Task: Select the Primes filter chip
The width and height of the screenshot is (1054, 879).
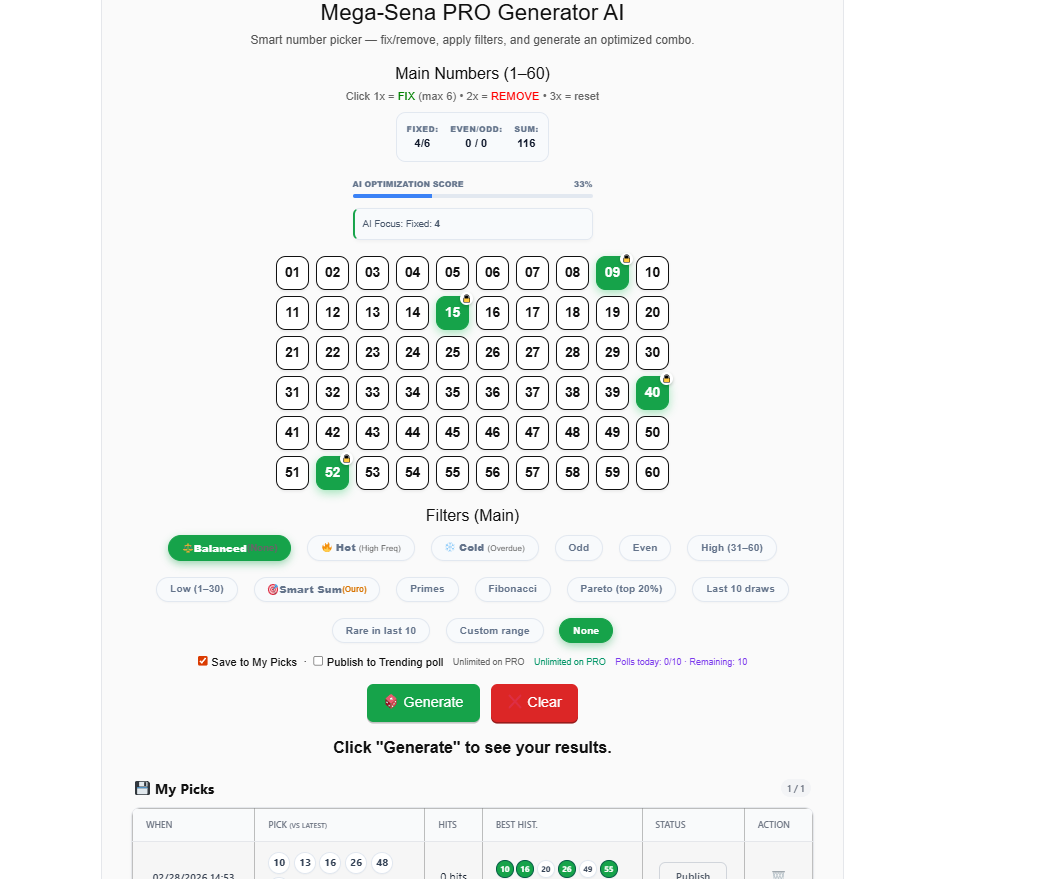Action: [x=427, y=589]
